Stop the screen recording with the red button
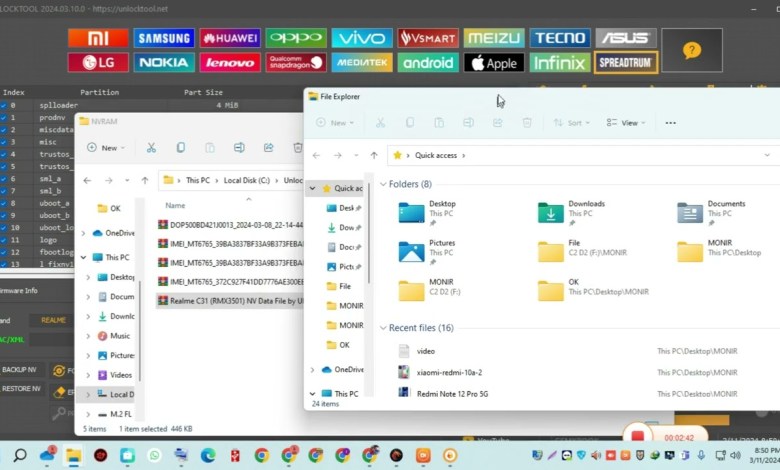The image size is (780, 470). click(x=637, y=436)
